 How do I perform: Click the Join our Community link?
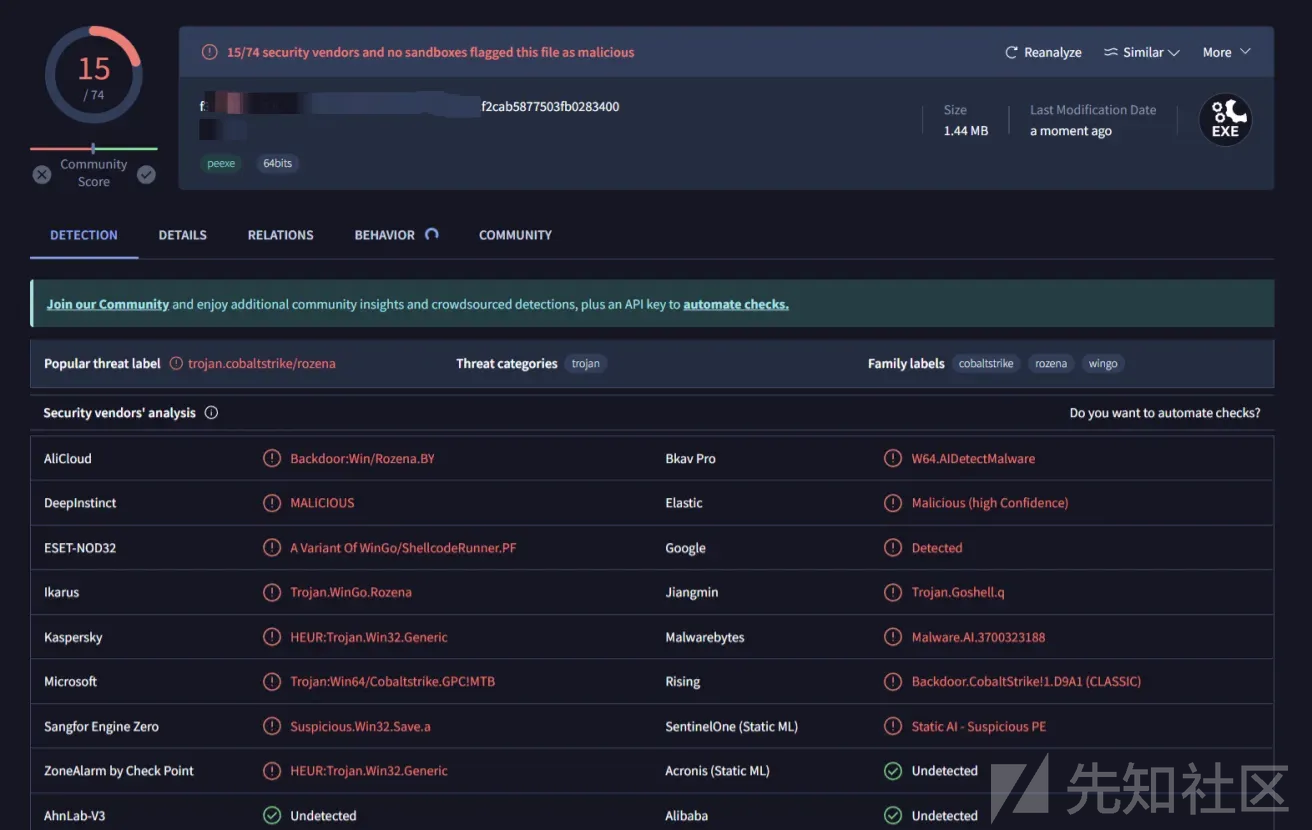point(108,304)
